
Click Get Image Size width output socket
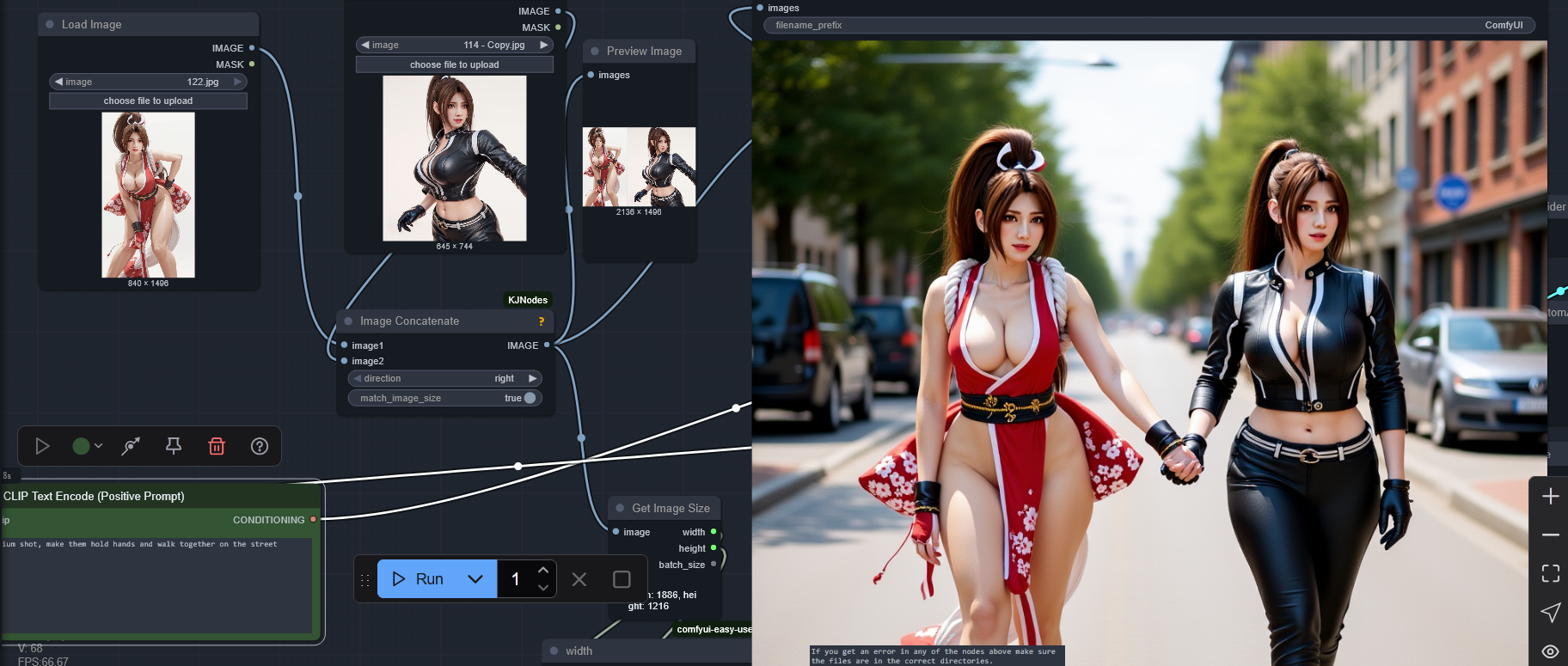coord(714,532)
